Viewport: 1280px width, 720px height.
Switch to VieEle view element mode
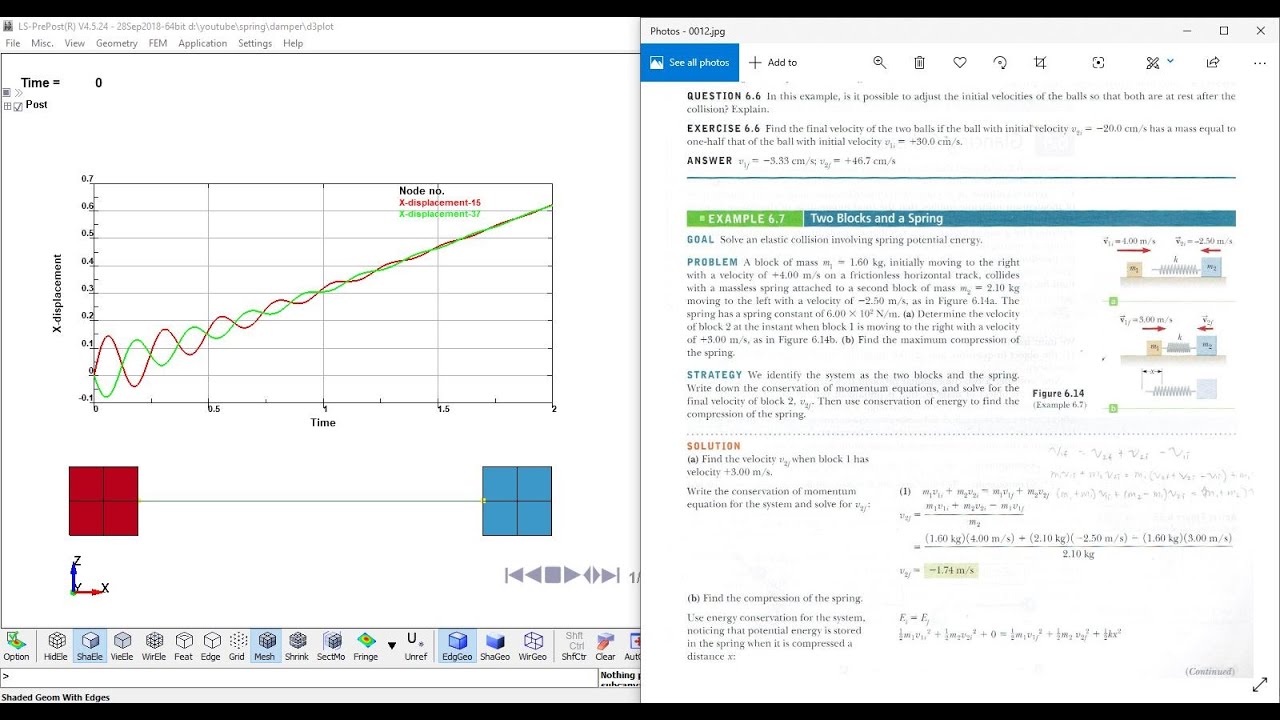pyautogui.click(x=122, y=646)
